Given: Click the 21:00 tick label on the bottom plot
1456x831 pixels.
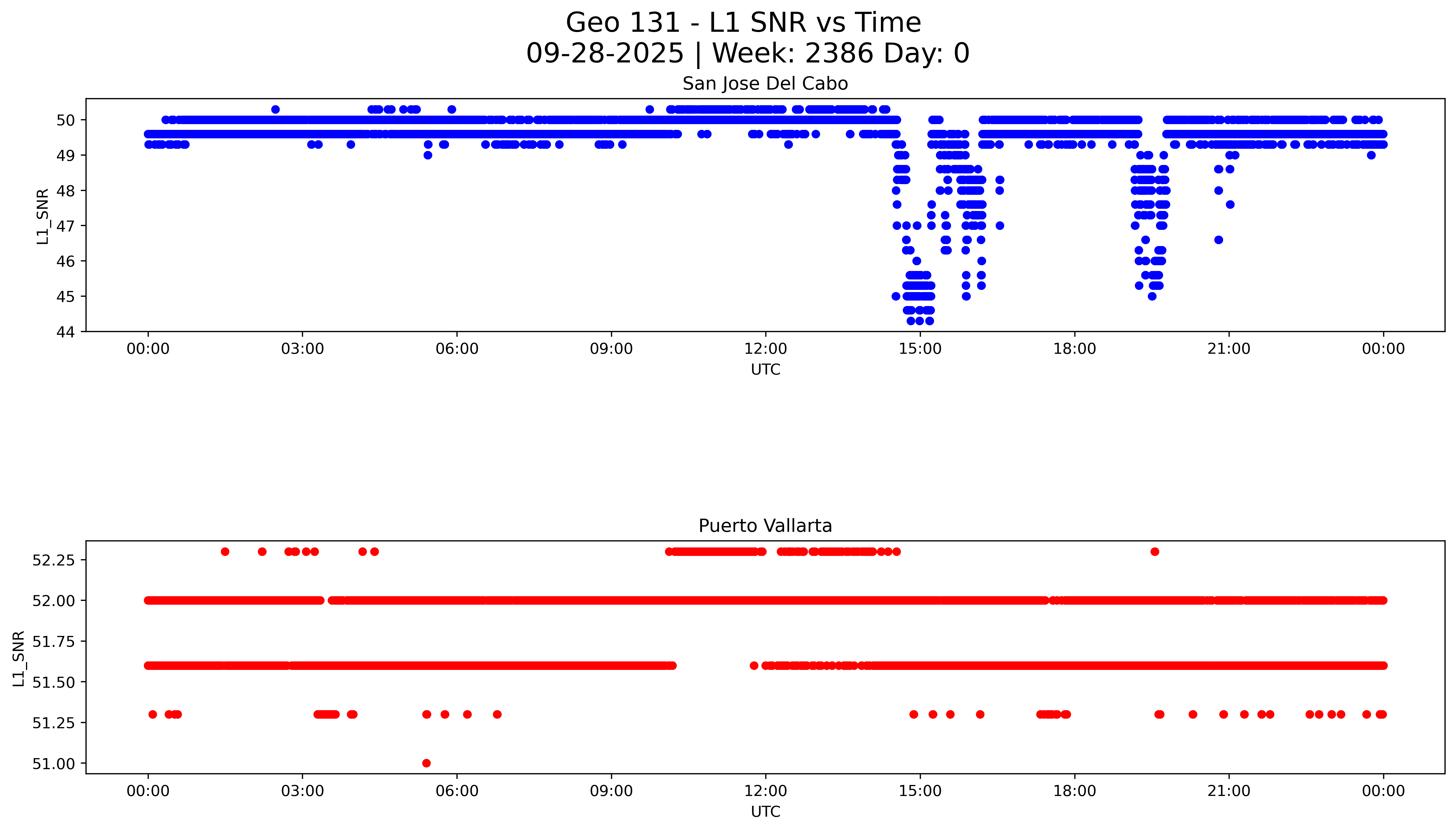Looking at the screenshot, I should (1228, 790).
